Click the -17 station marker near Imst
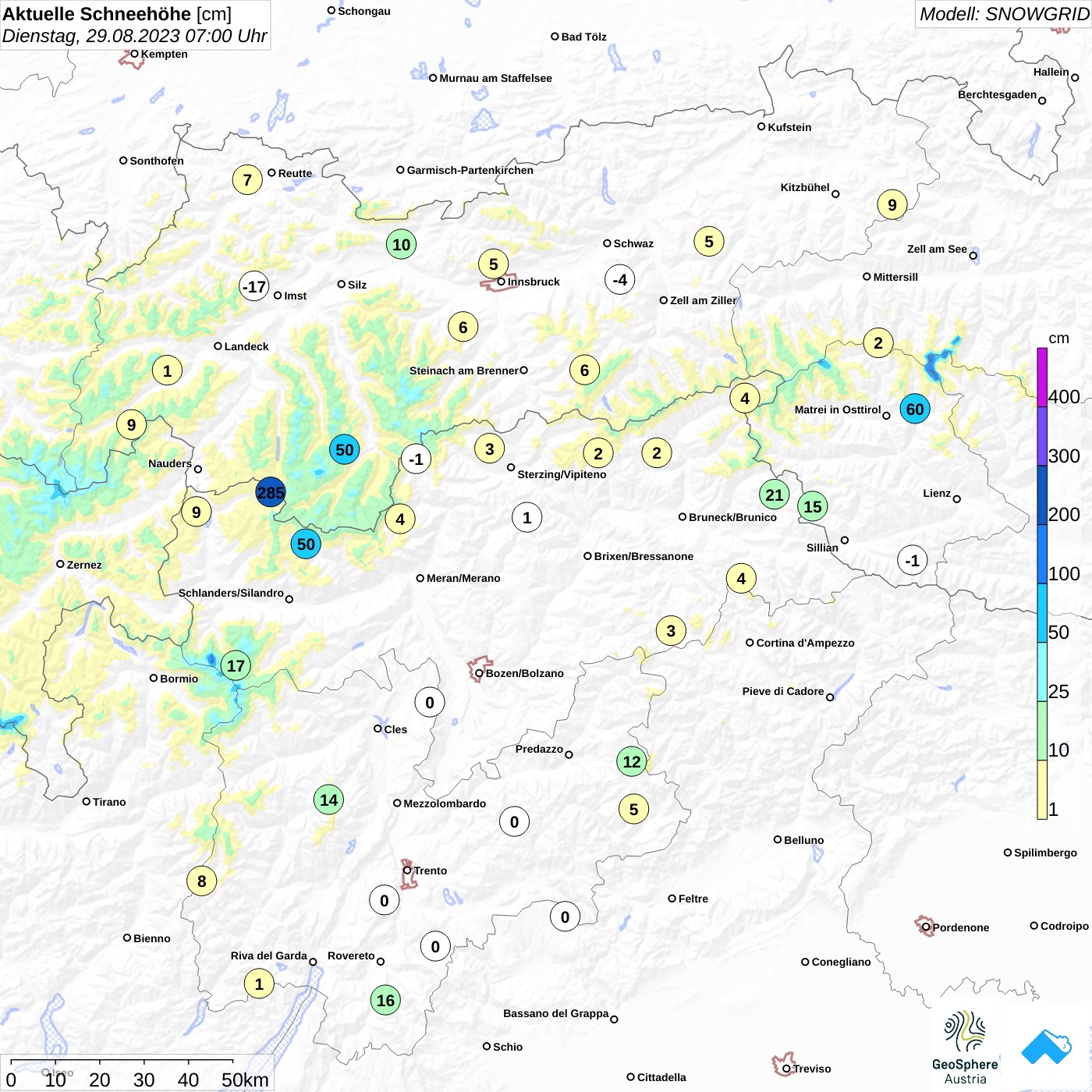Viewport: 1092px width, 1092px height. tap(254, 286)
